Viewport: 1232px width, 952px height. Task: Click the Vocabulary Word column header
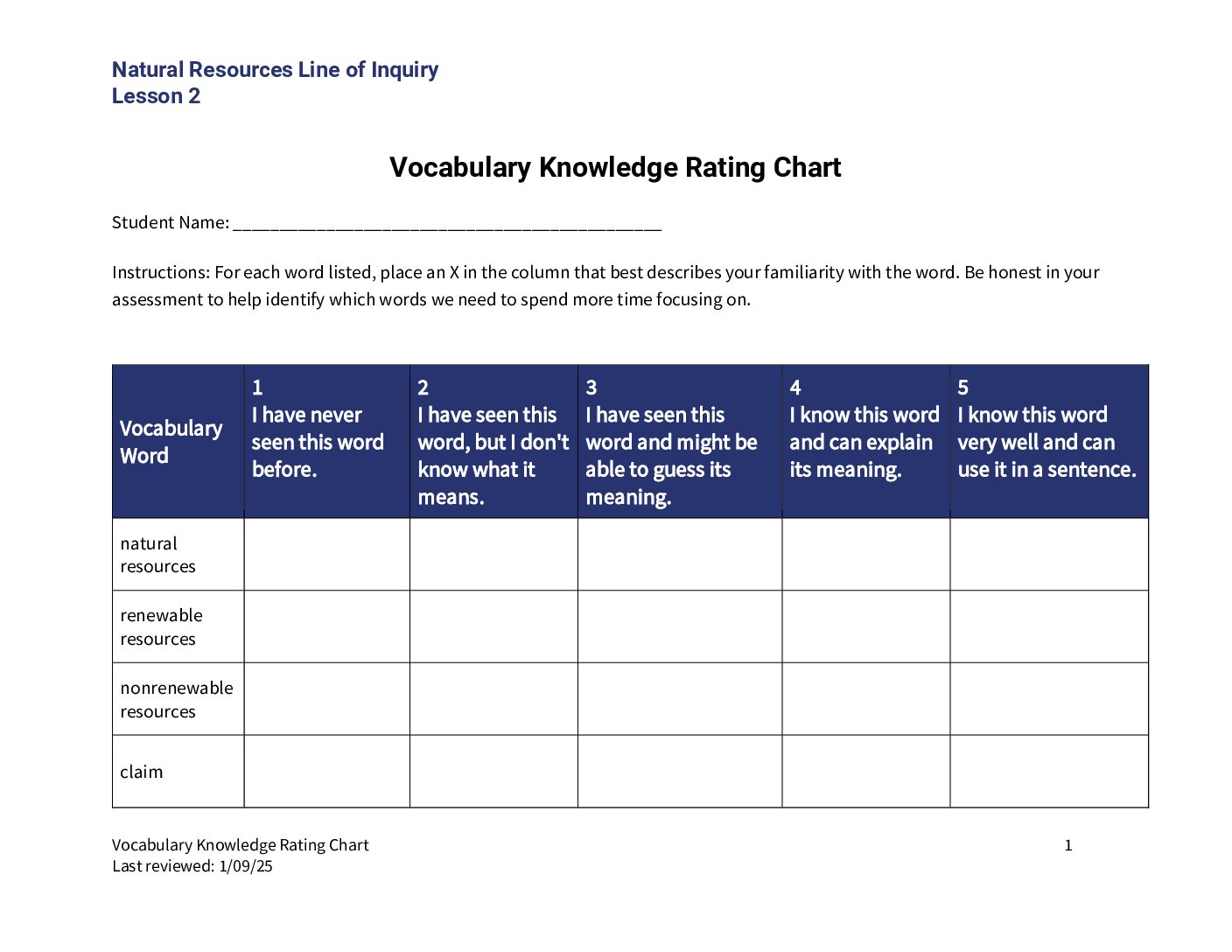click(x=178, y=442)
